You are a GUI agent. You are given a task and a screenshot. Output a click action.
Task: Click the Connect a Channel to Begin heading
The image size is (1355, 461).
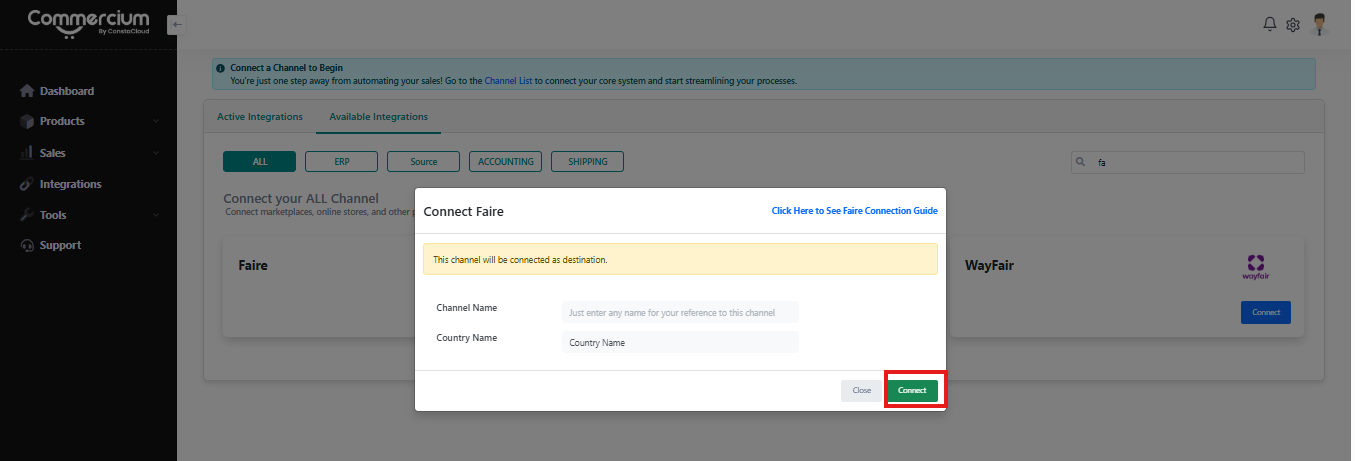(x=286, y=68)
